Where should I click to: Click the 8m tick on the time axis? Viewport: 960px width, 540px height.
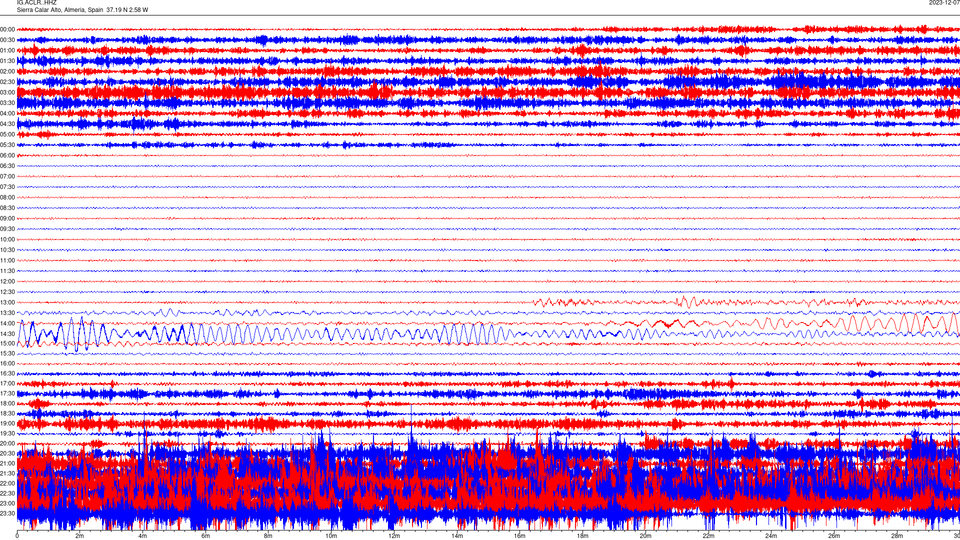tap(268, 536)
